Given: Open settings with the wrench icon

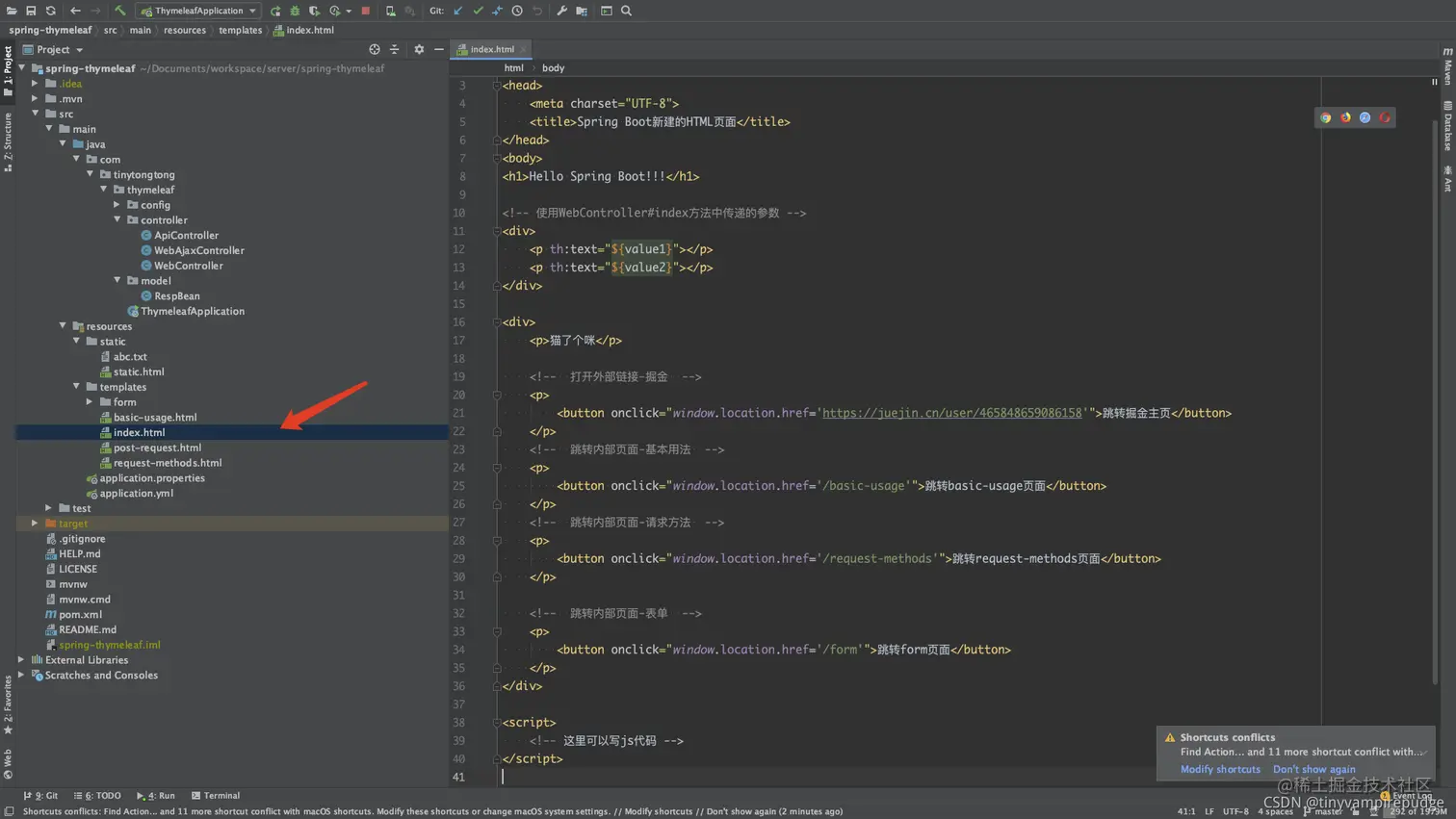Looking at the screenshot, I should coord(562,11).
